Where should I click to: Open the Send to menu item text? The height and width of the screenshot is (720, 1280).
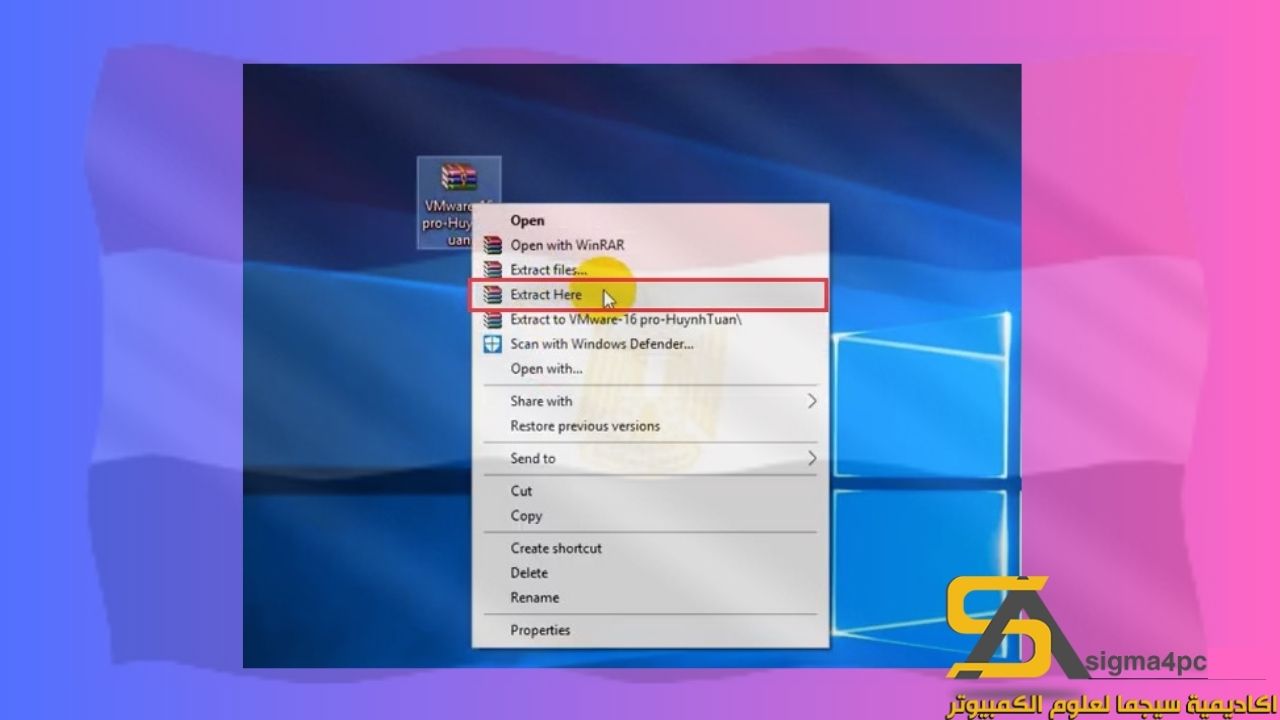(532, 458)
